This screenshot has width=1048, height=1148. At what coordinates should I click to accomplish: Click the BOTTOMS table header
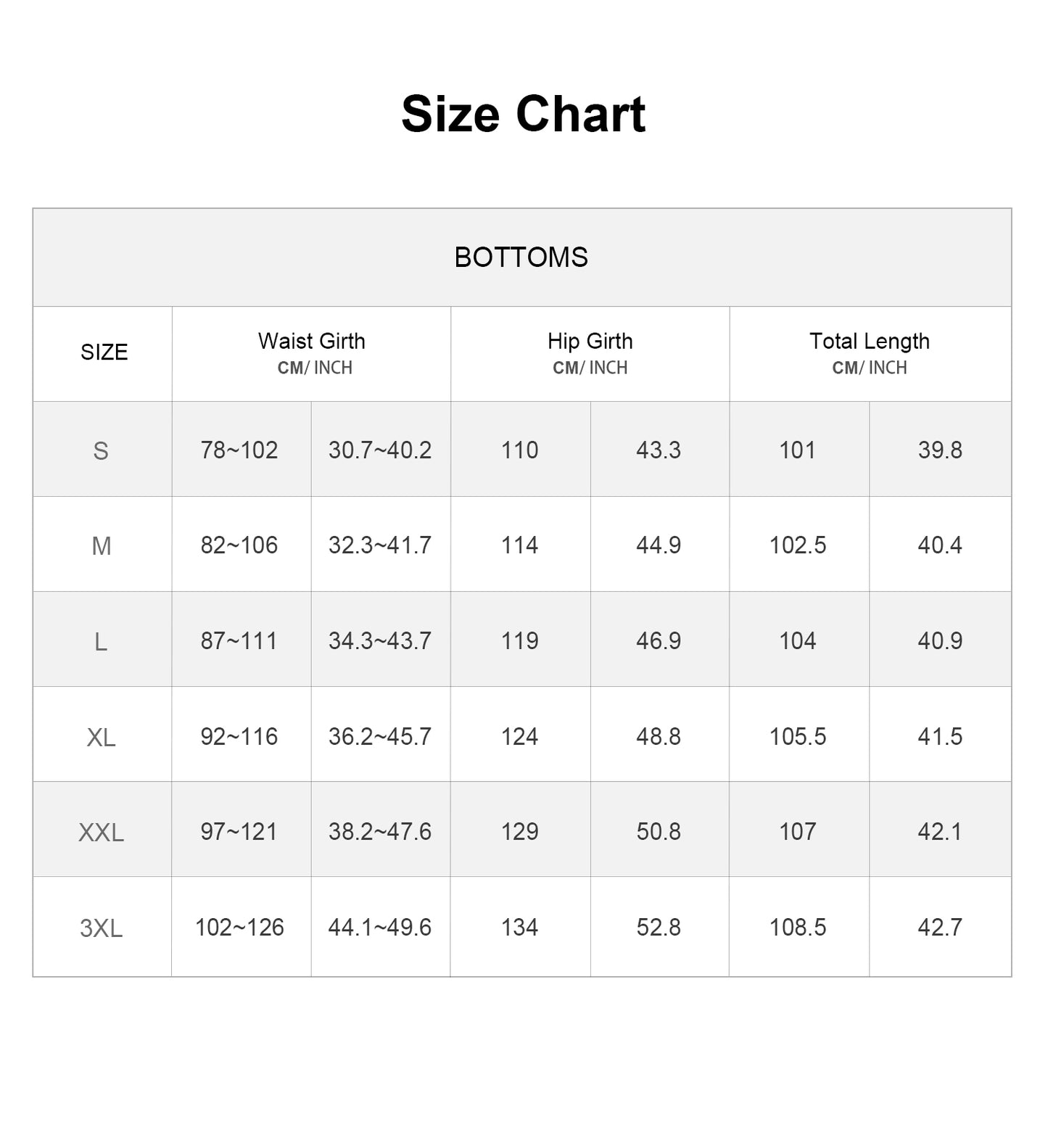(x=521, y=257)
